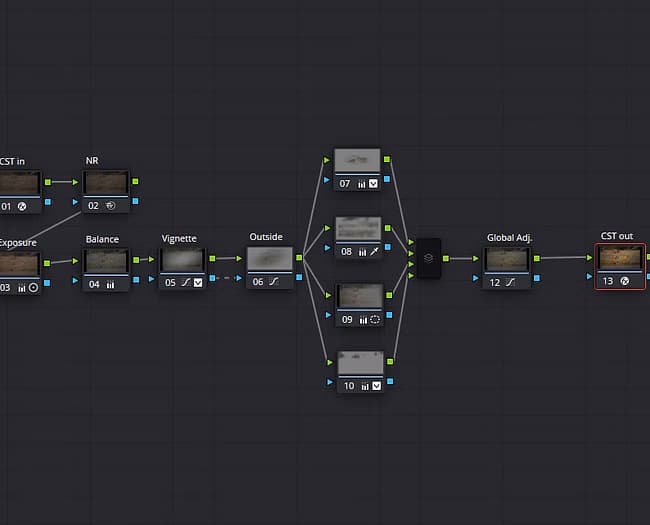Click the white window badge on node 10

point(376,386)
